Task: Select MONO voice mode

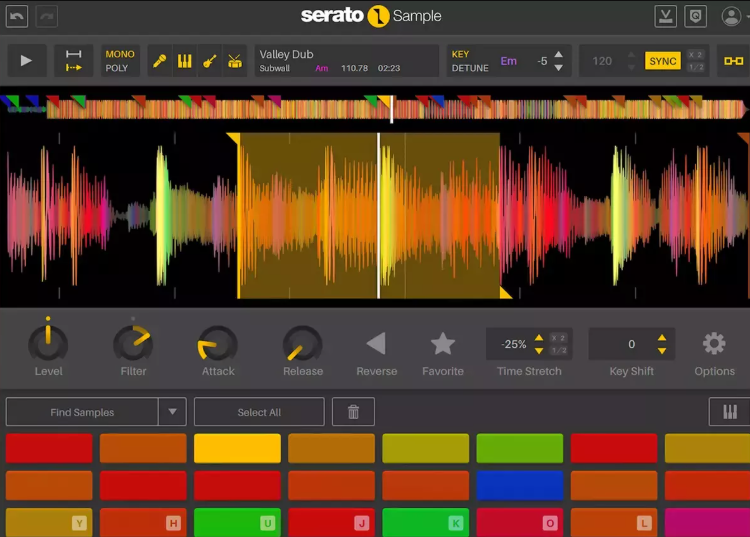Action: click(120, 54)
